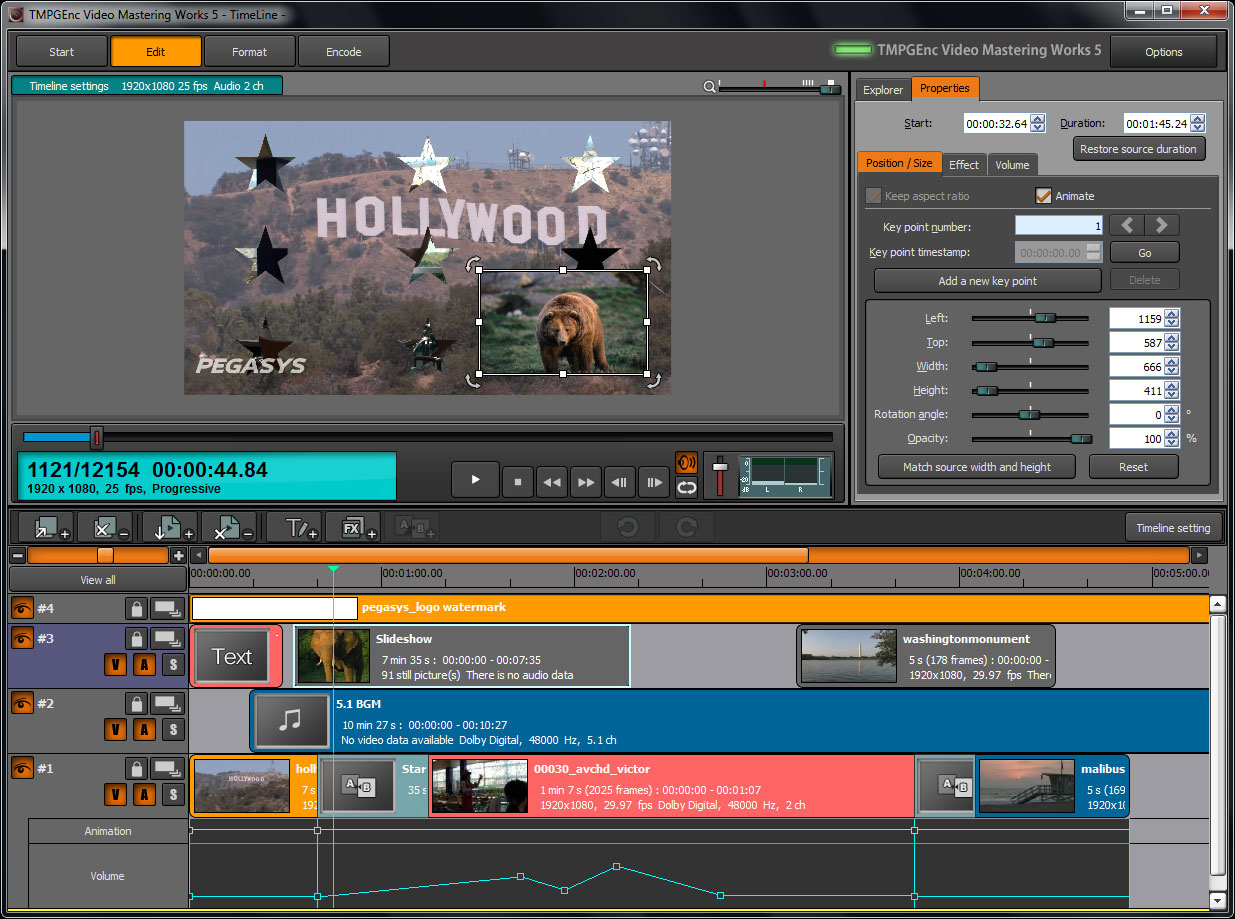Increase Width using its stepper up arrow

[x=1172, y=362]
